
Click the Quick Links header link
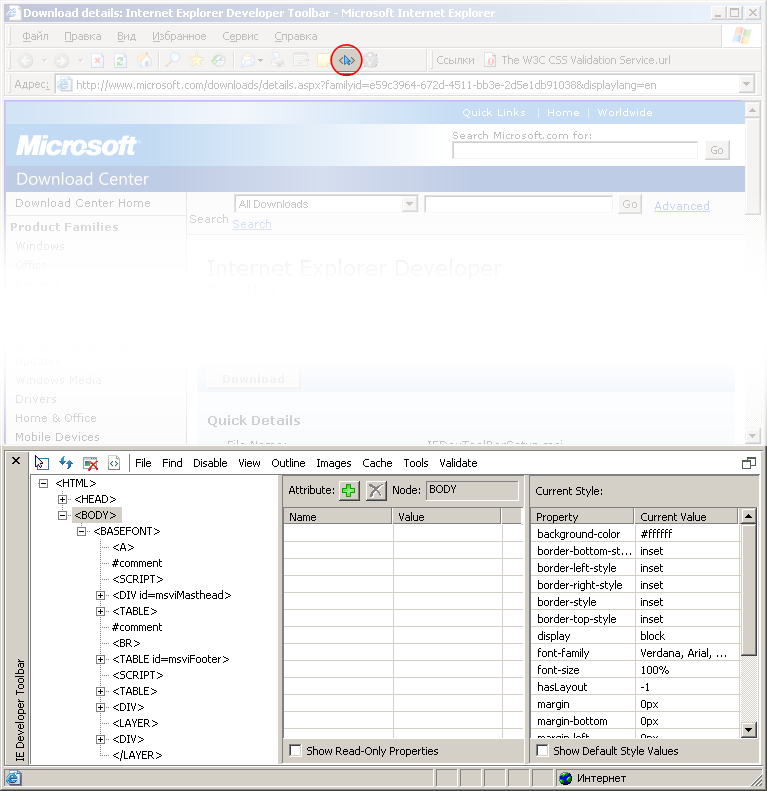(494, 112)
